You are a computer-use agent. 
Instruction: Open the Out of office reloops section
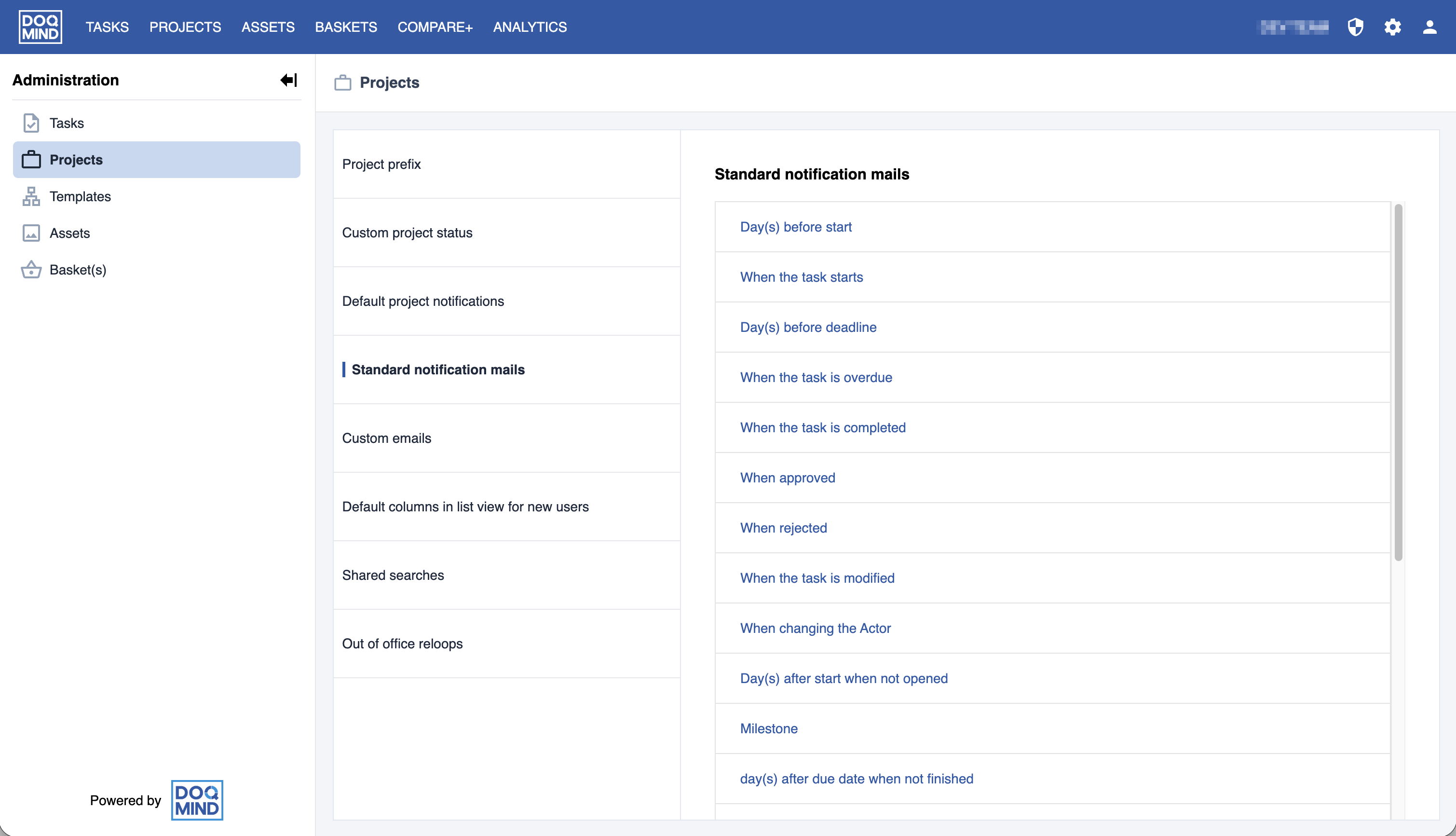[x=402, y=643]
